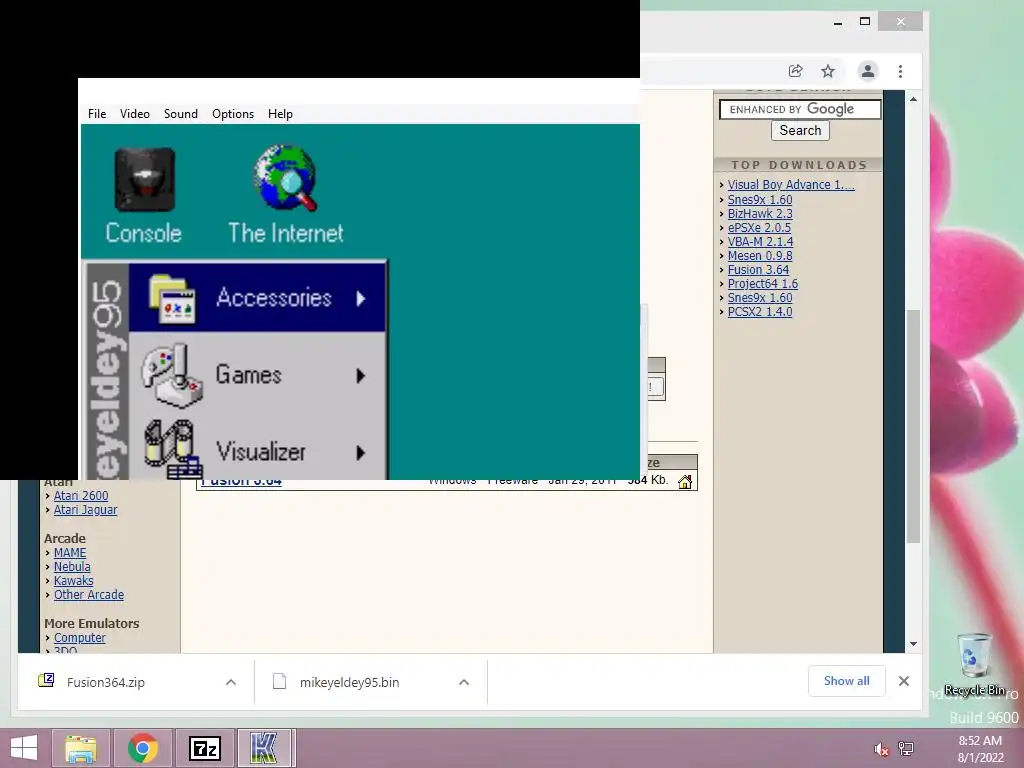Click the network tray icon
The width and height of the screenshot is (1024, 768).
click(906, 748)
